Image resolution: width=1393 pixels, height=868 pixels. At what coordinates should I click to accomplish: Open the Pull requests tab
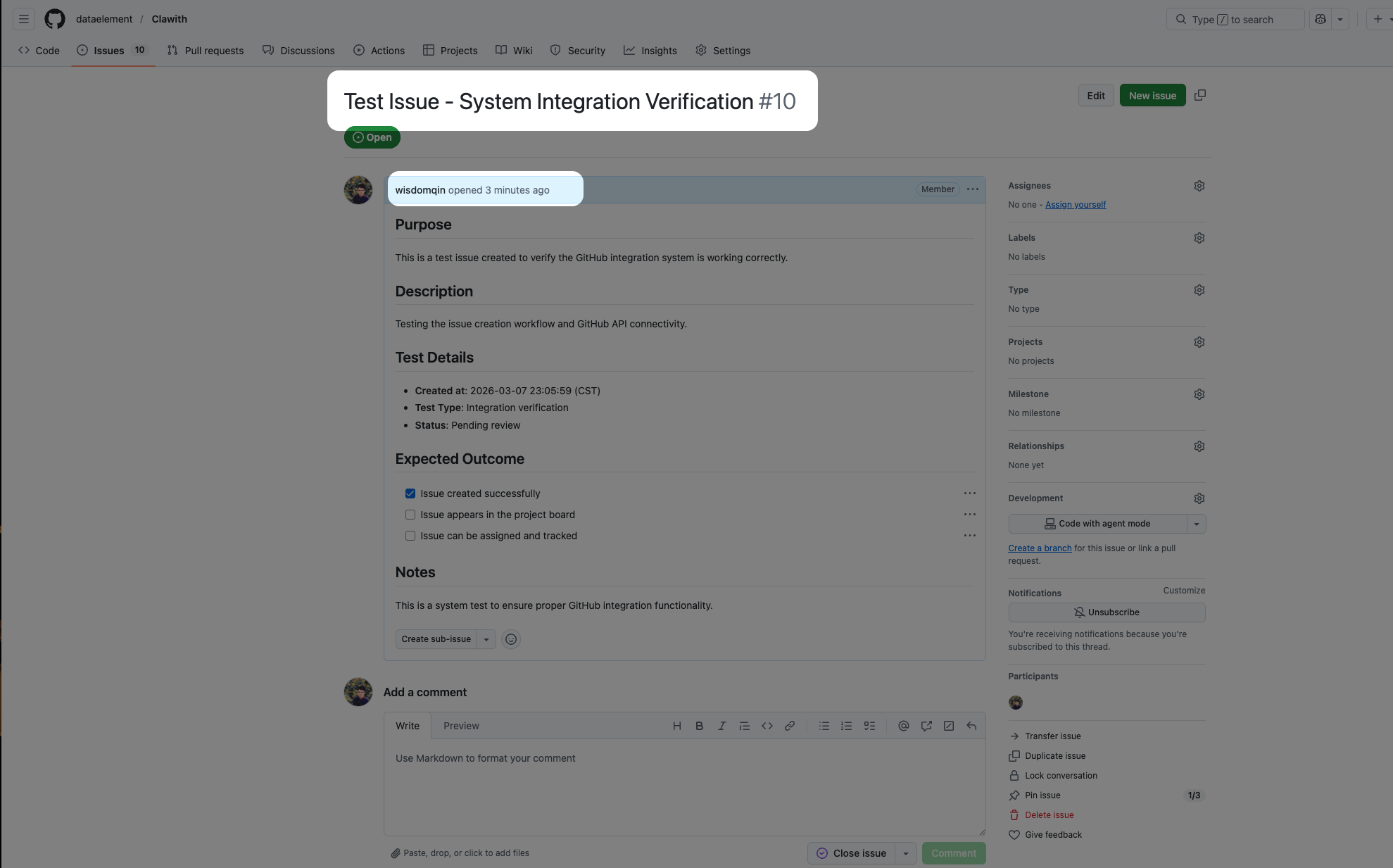[x=206, y=51]
